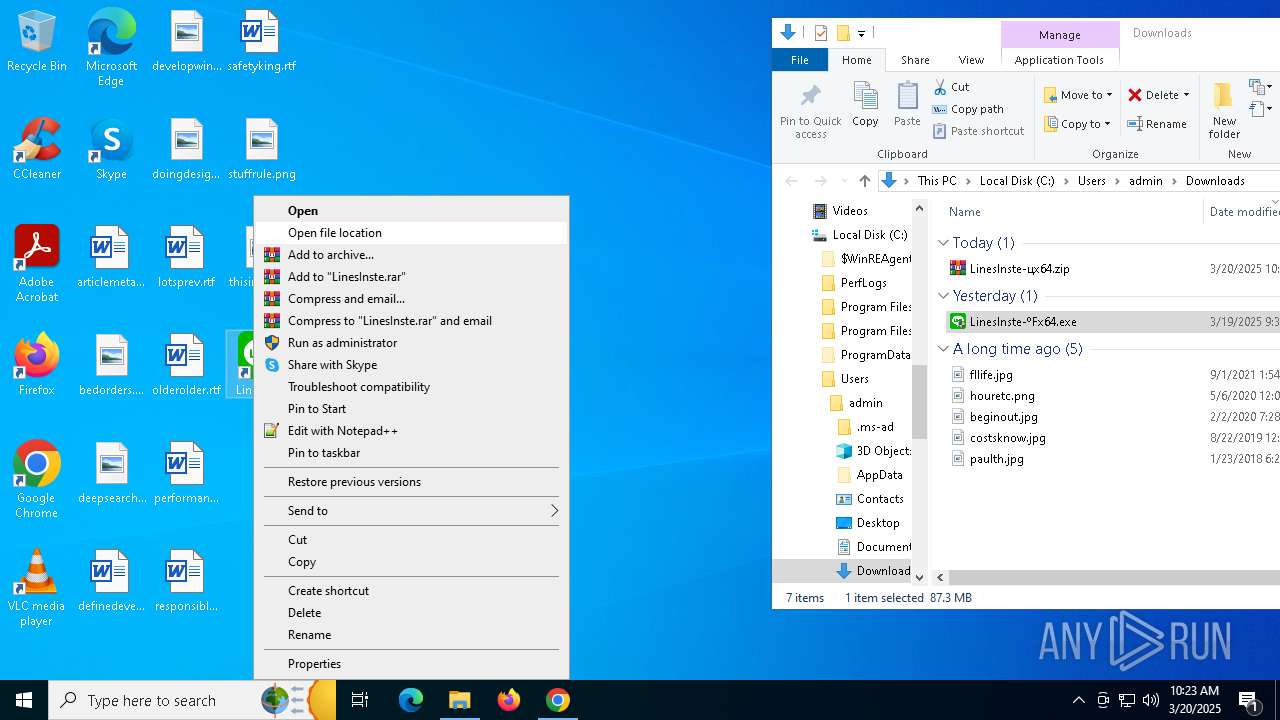This screenshot has width=1280, height=720.
Task: Click Cut in Clipboard group
Action: pos(951,87)
